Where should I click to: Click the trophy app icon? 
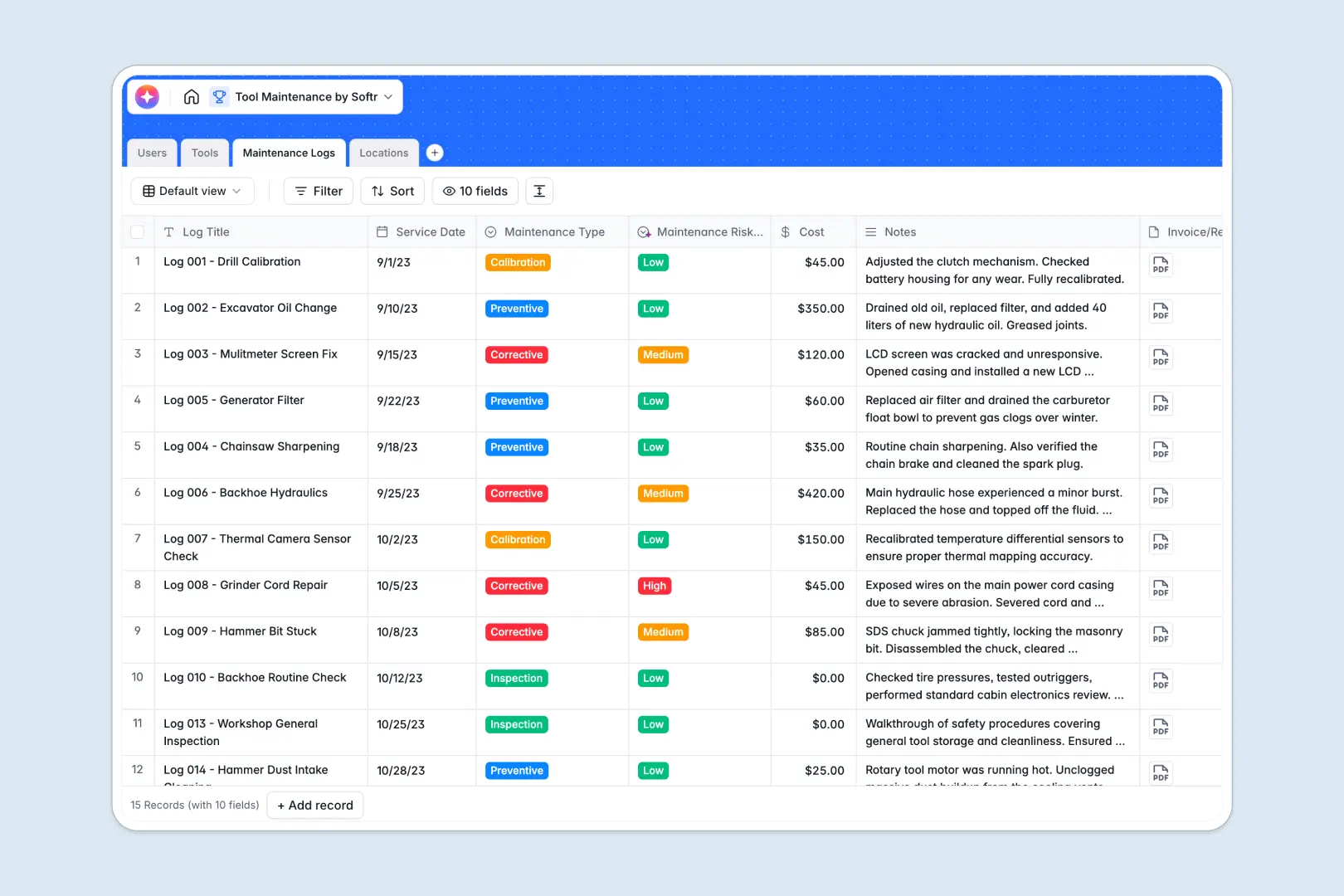pos(219,97)
